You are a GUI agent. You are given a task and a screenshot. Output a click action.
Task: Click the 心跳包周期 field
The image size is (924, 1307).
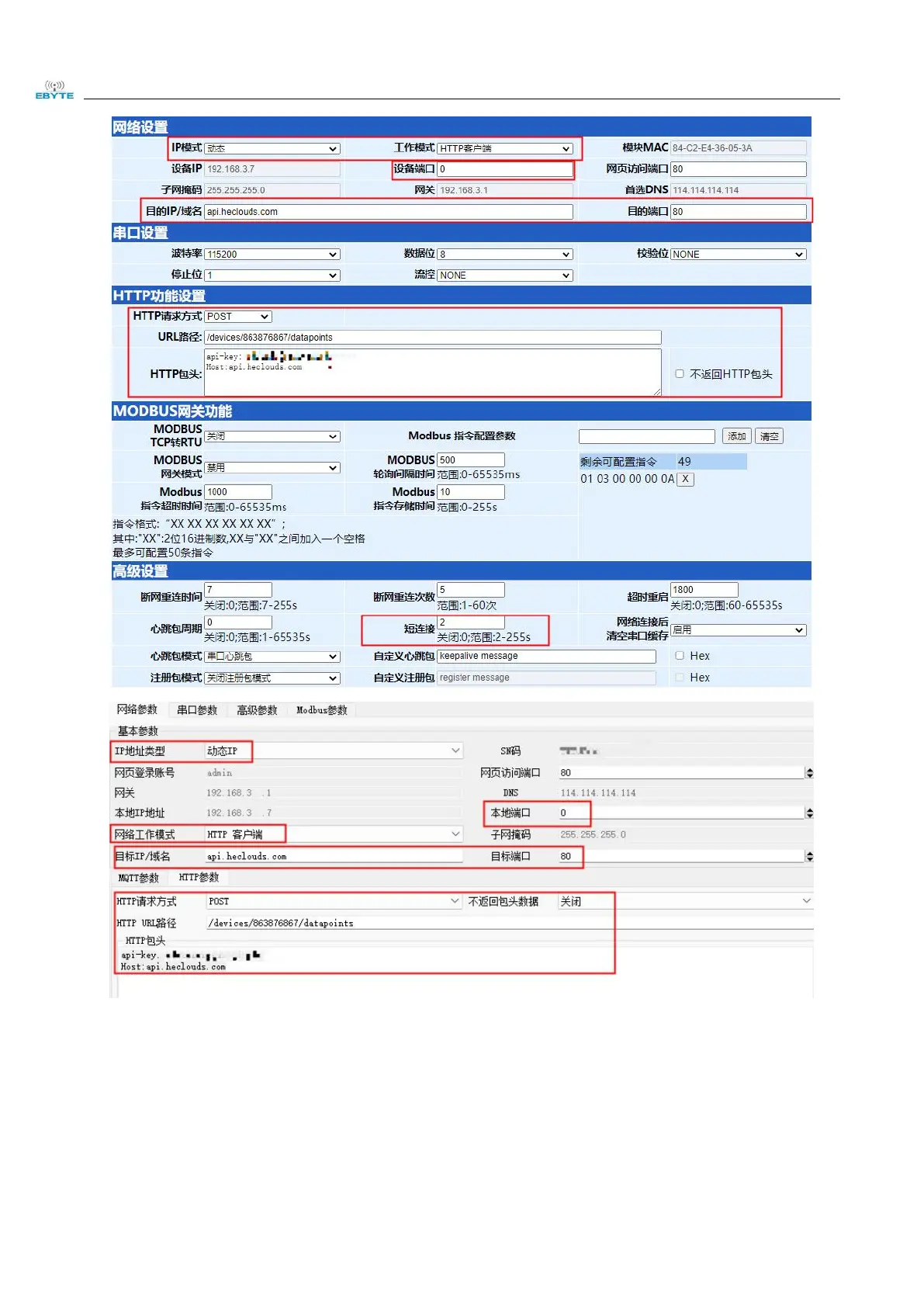pyautogui.click(x=238, y=622)
